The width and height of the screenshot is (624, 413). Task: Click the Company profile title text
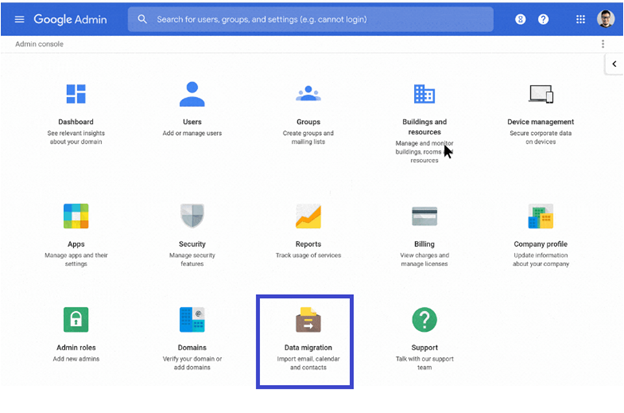point(540,244)
